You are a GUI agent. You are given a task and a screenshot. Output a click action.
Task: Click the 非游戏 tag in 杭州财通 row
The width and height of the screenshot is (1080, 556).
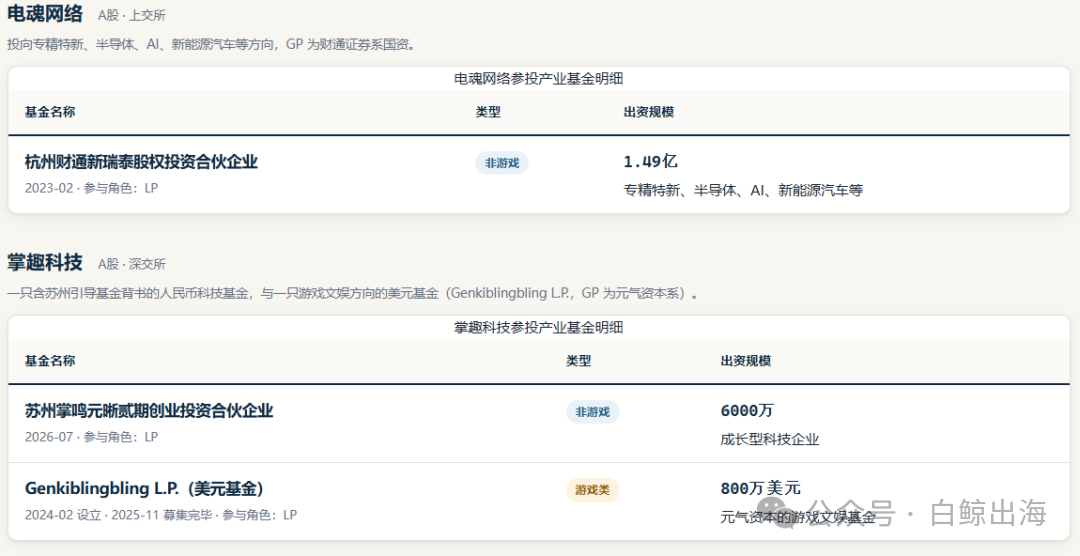501,163
